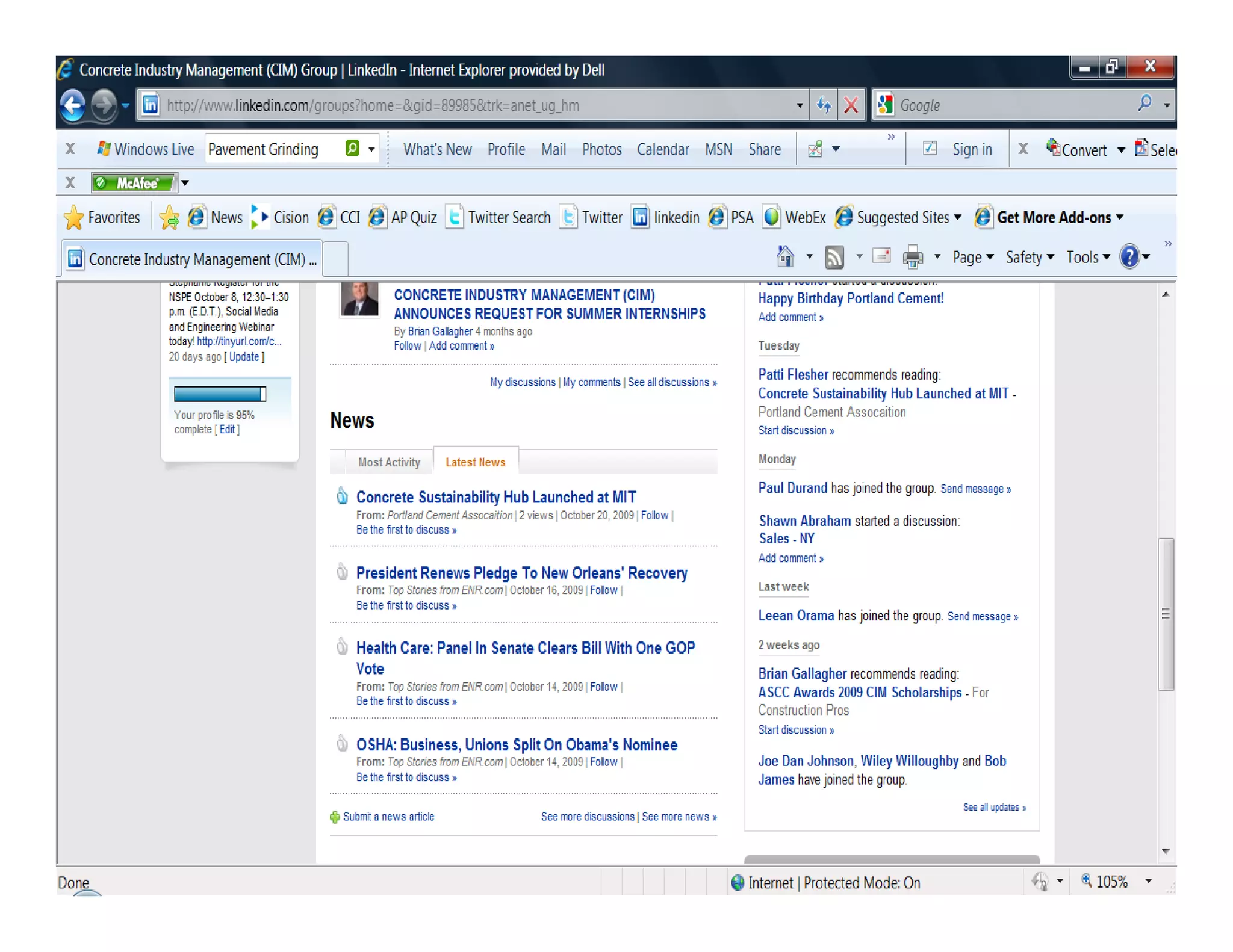
Task: Click the Print icon in command bar
Action: coord(912,257)
